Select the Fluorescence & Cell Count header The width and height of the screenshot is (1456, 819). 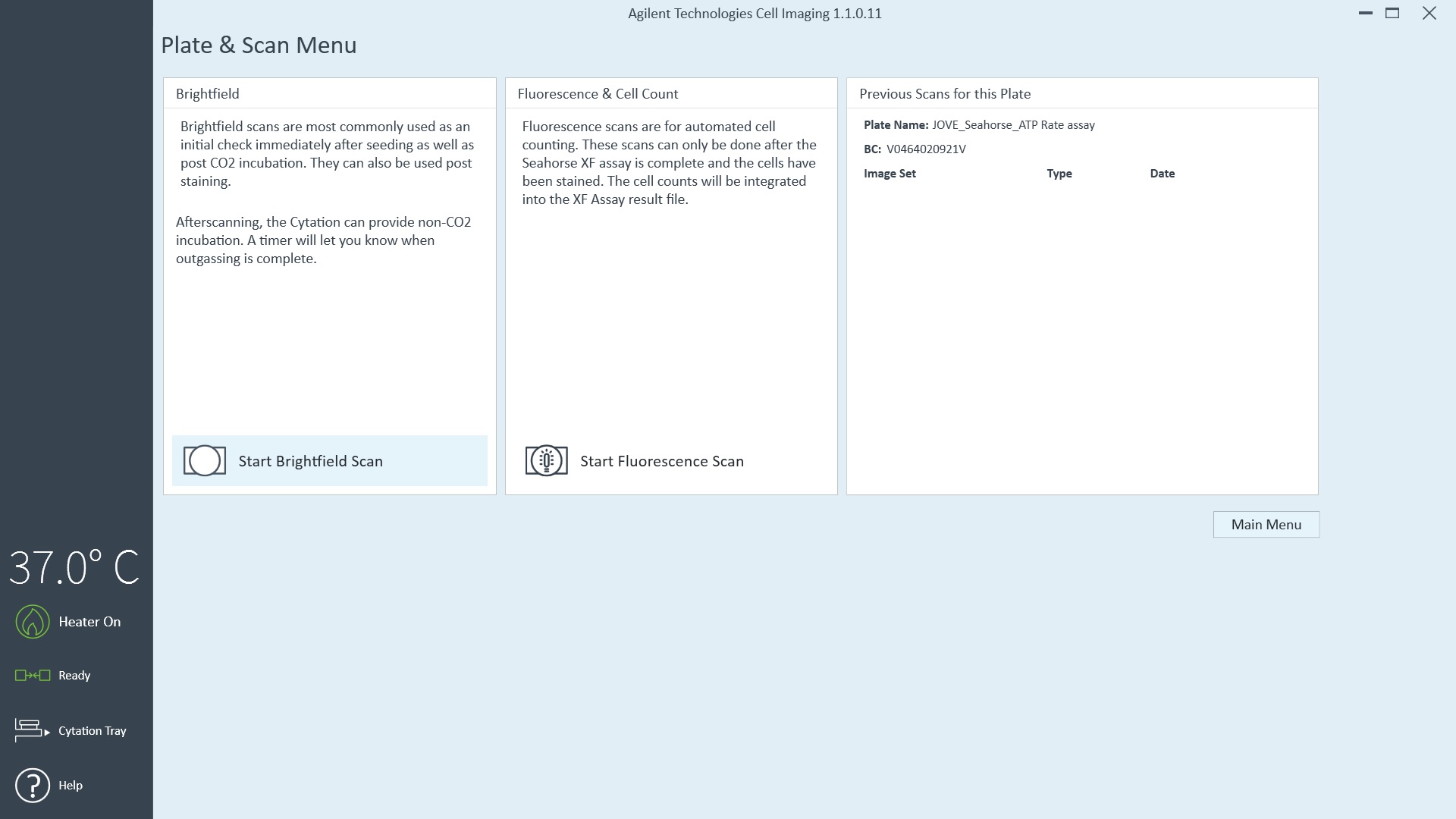(598, 94)
